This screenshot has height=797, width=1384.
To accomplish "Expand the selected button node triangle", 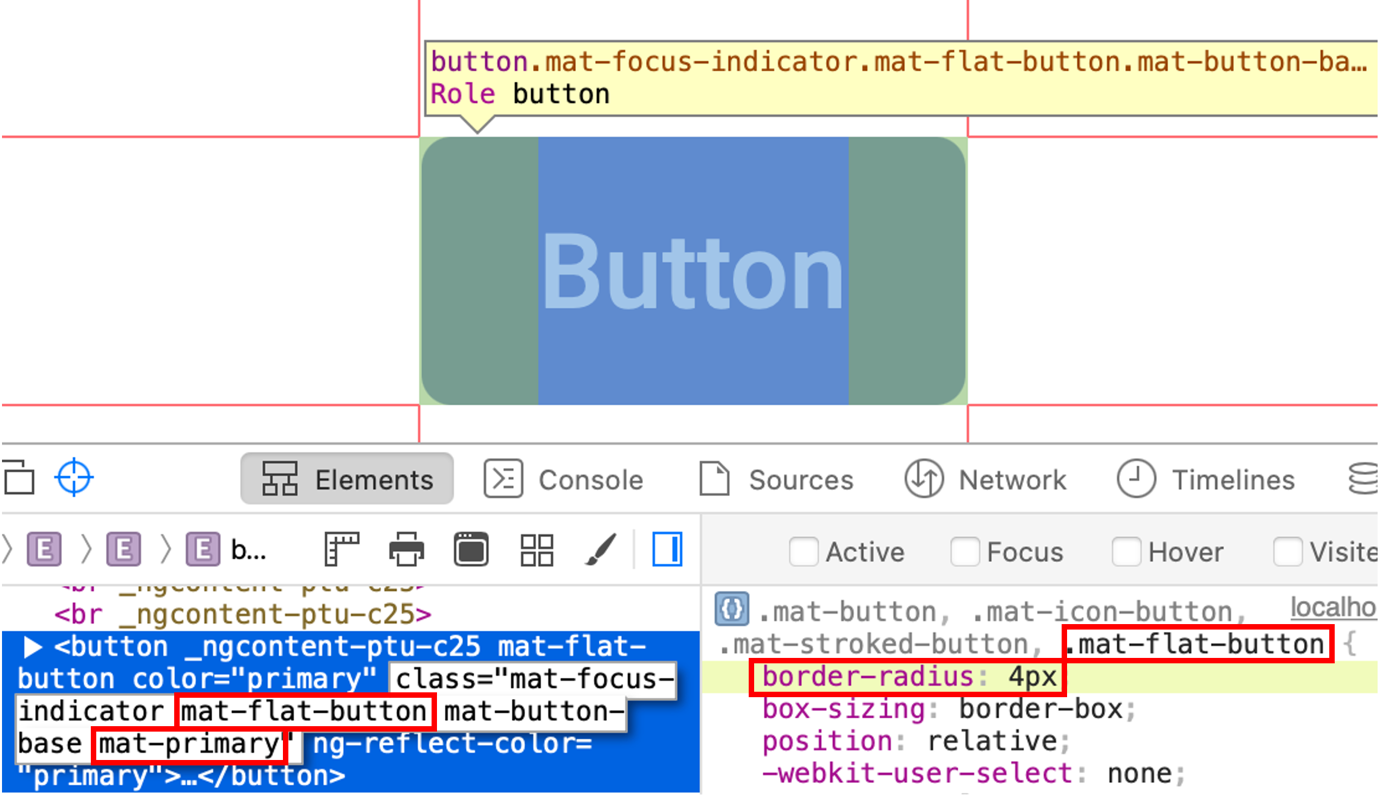I will pos(32,647).
